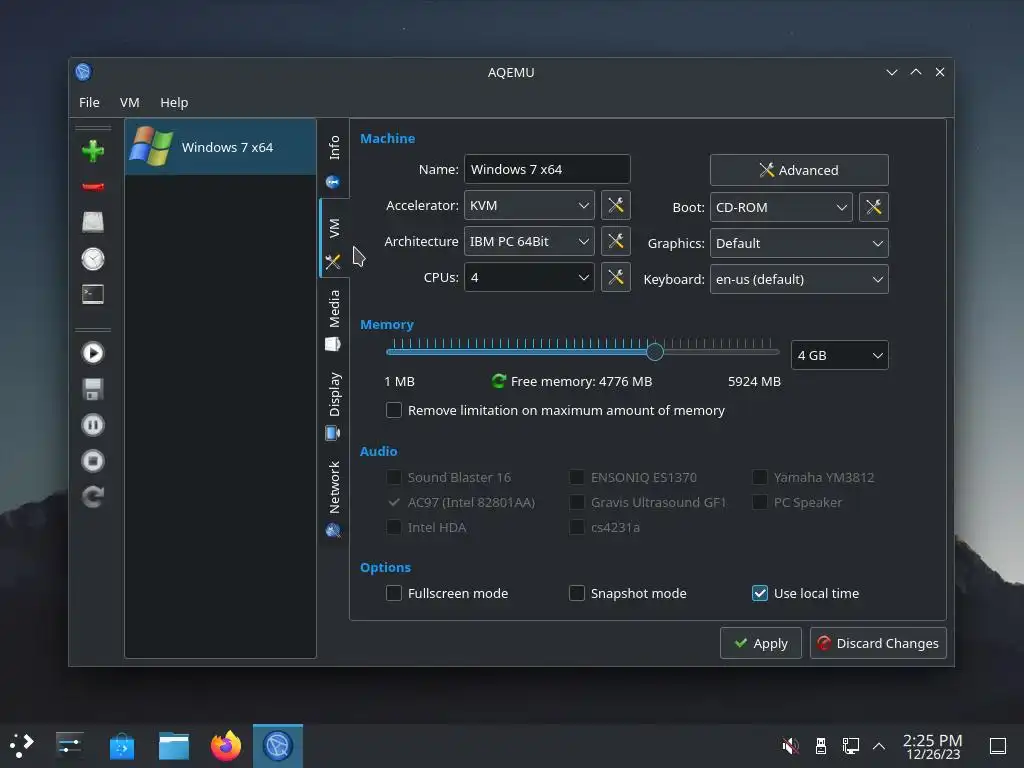Click the network connection tray icon
The height and width of the screenshot is (768, 1024).
[850, 745]
